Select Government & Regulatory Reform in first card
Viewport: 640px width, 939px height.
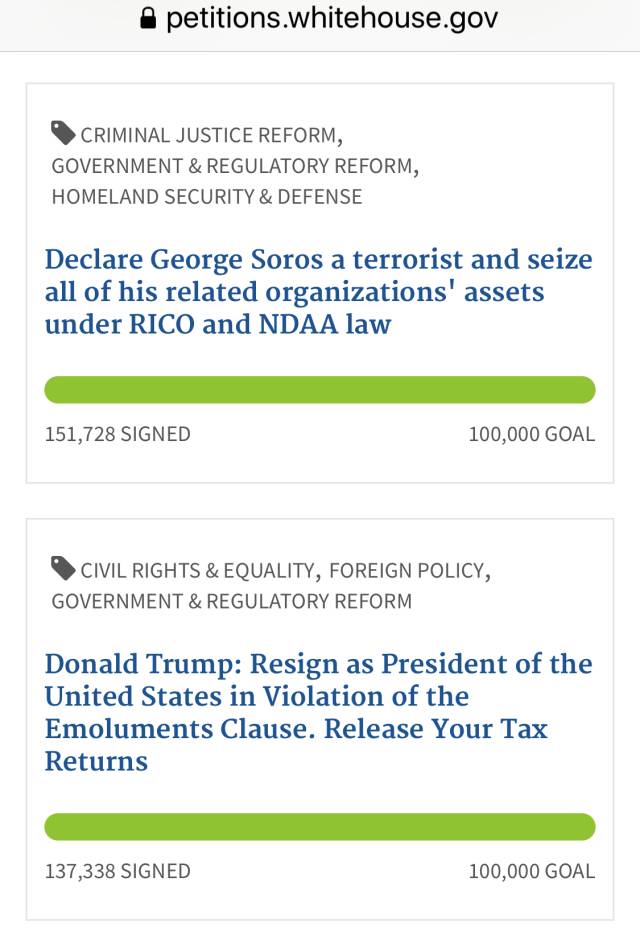point(232,166)
